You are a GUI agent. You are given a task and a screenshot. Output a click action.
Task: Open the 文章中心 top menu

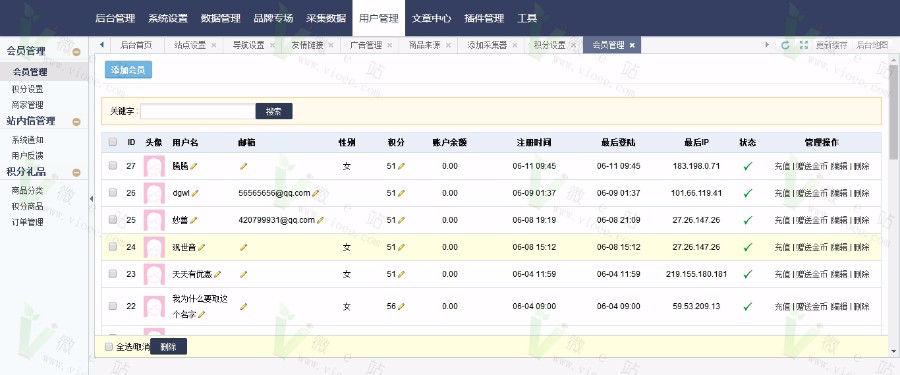pyautogui.click(x=431, y=18)
